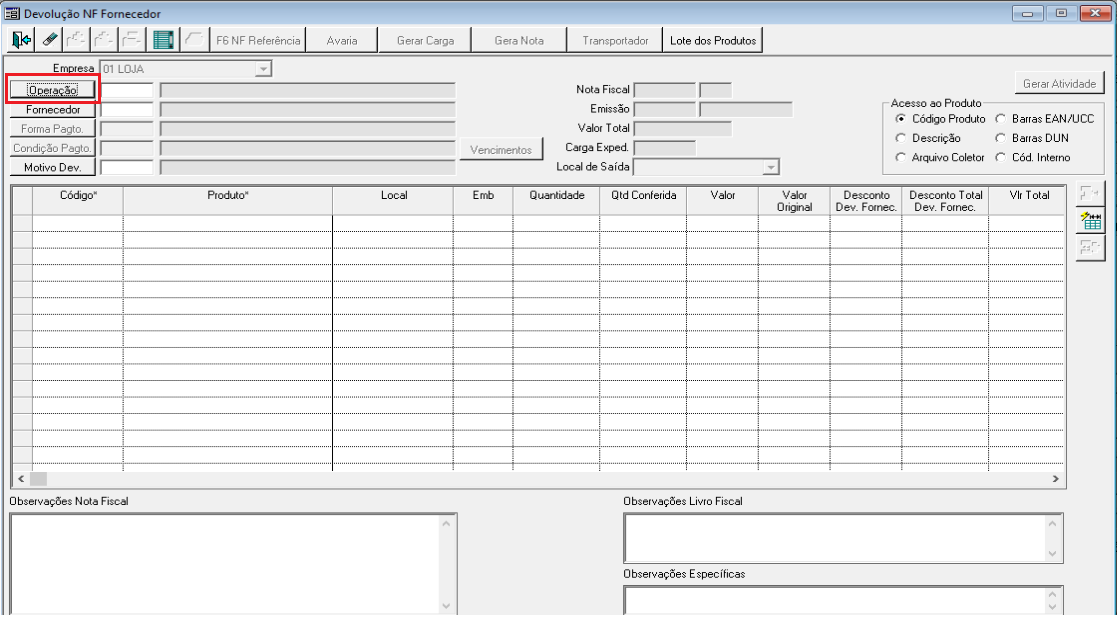Click the Produto* column header
This screenshot has height=621, width=1117.
(228, 201)
